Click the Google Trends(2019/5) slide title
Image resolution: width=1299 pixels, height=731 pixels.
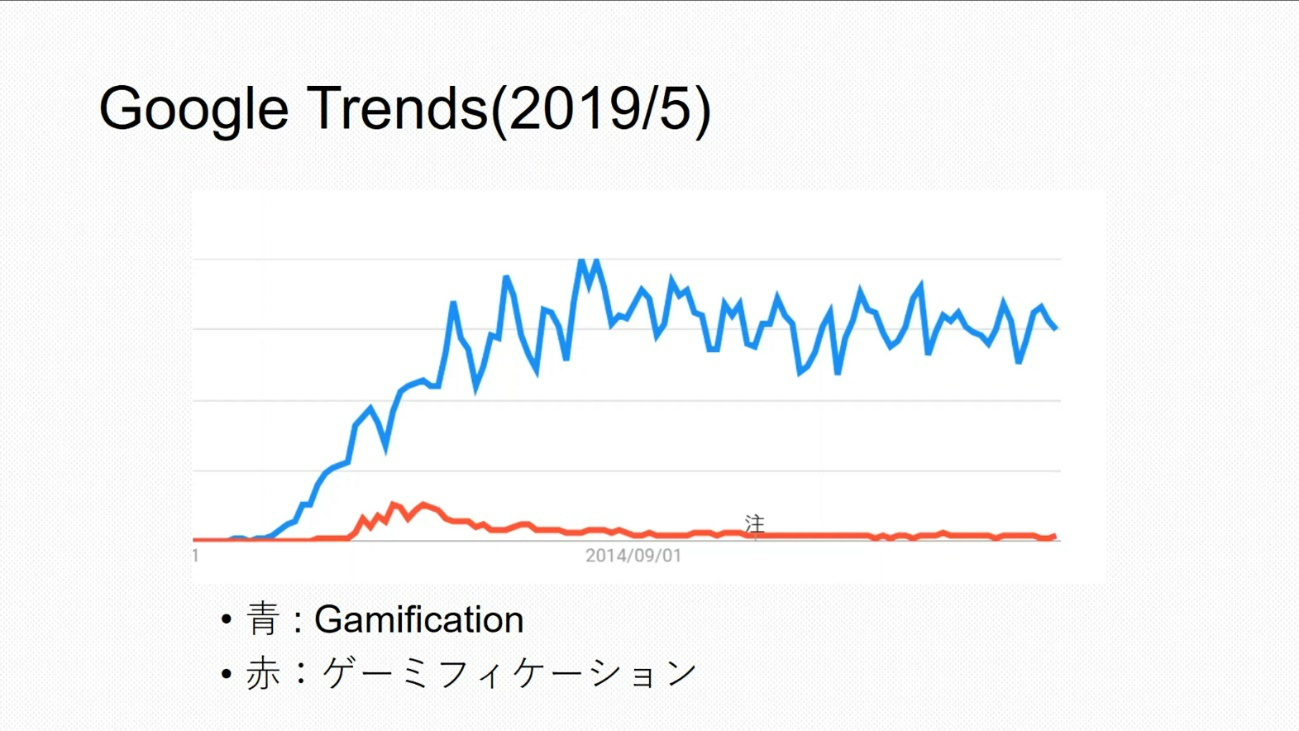pos(405,108)
